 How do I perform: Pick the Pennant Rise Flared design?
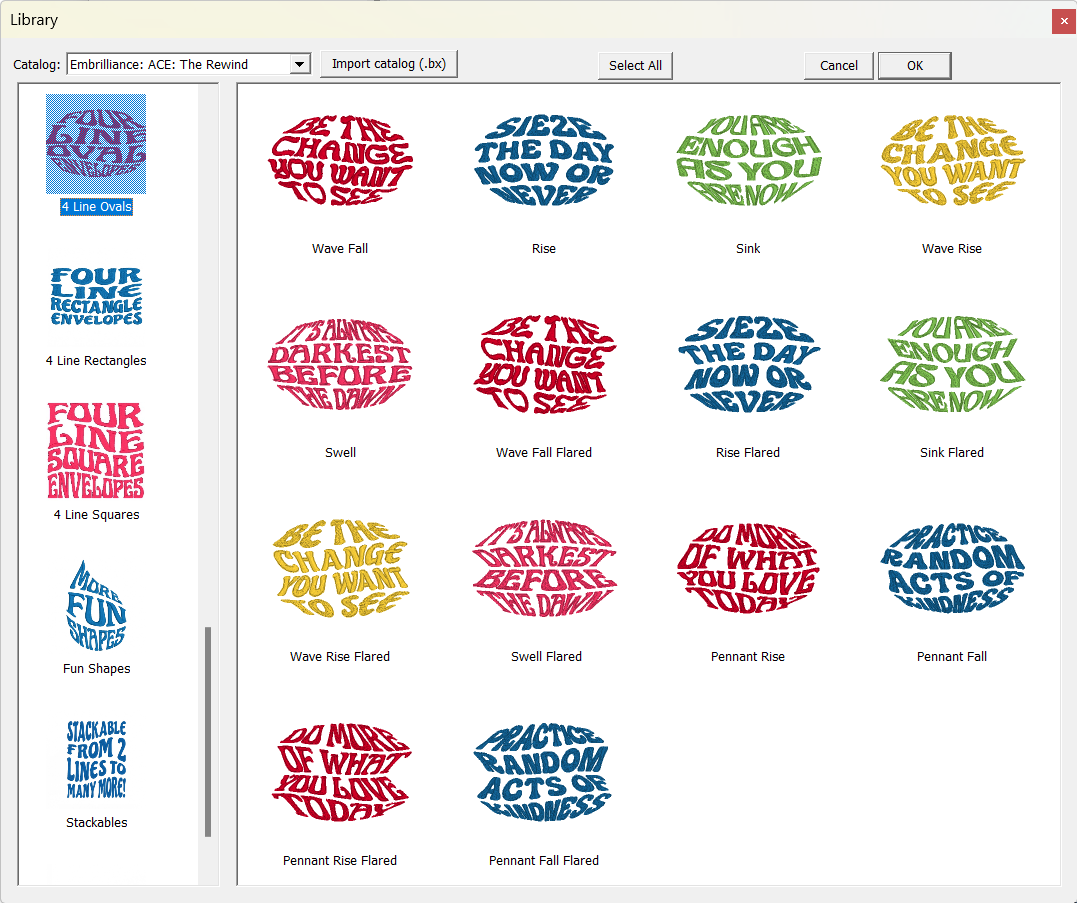tap(340, 774)
